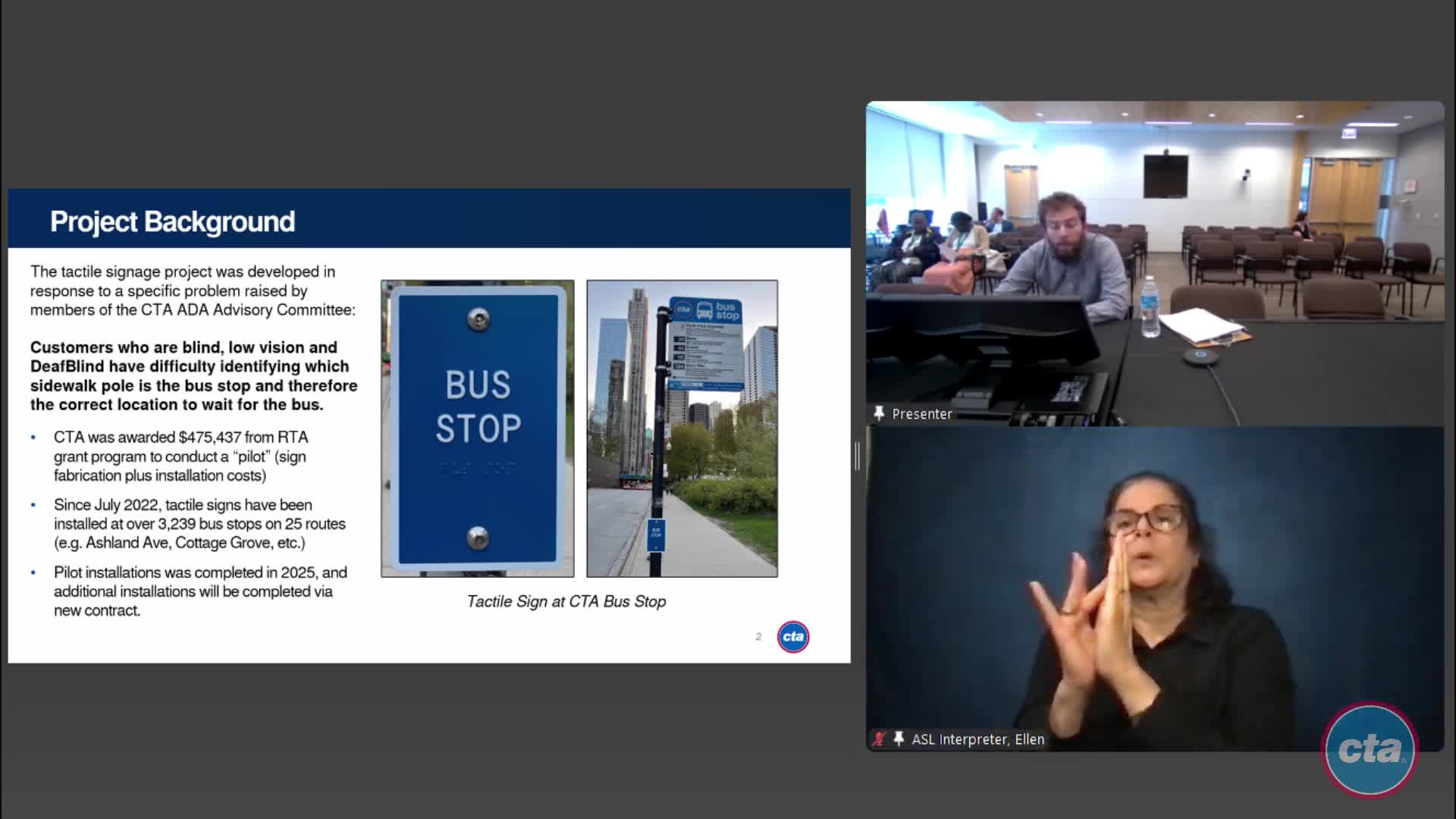This screenshot has width=1456, height=819.
Task: Select the Presenter video tile
Action: (x=1155, y=263)
